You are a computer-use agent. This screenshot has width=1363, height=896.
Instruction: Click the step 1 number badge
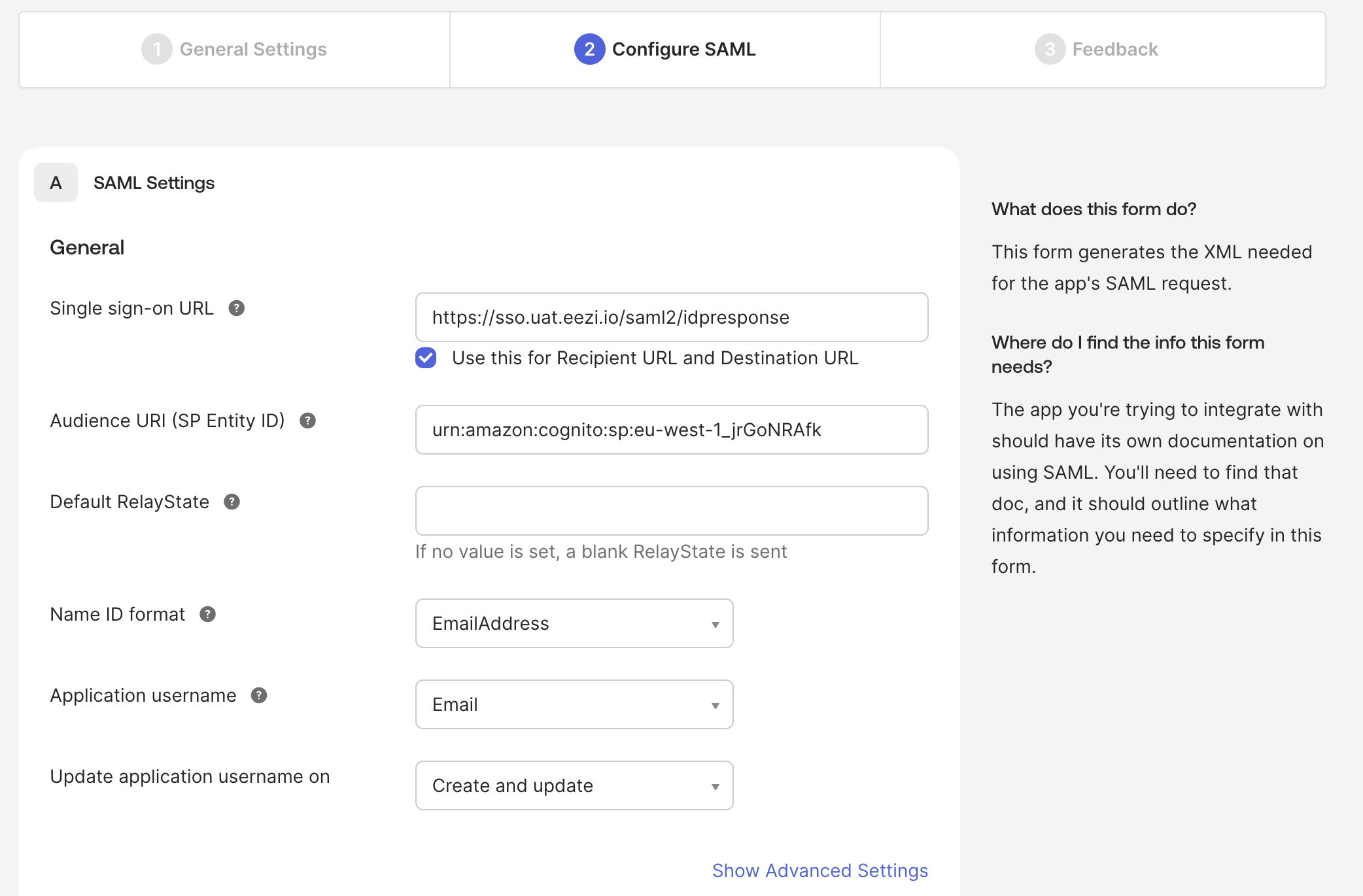(156, 49)
